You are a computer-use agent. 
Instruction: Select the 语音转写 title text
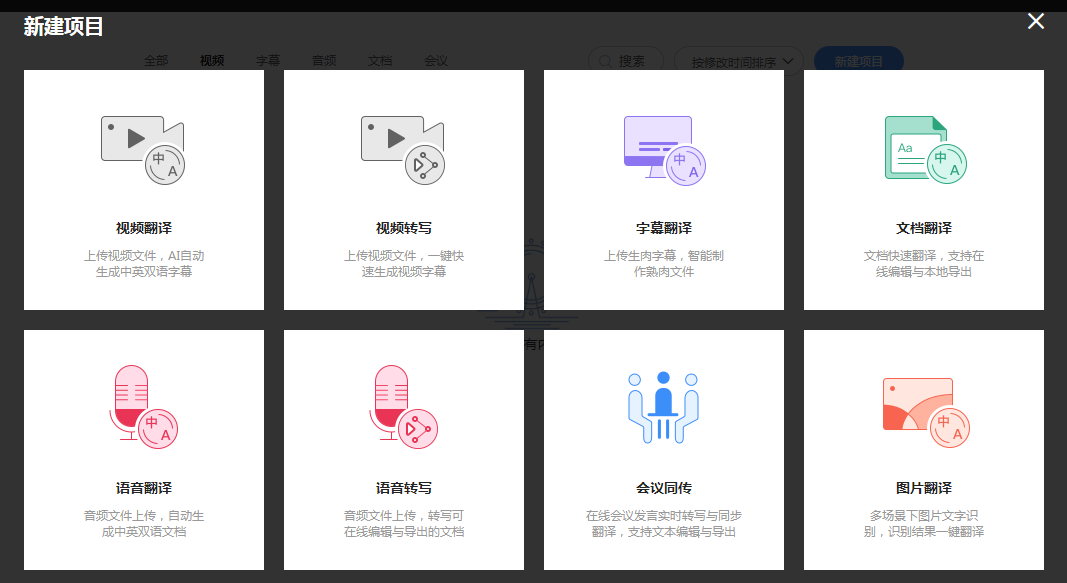click(x=404, y=488)
